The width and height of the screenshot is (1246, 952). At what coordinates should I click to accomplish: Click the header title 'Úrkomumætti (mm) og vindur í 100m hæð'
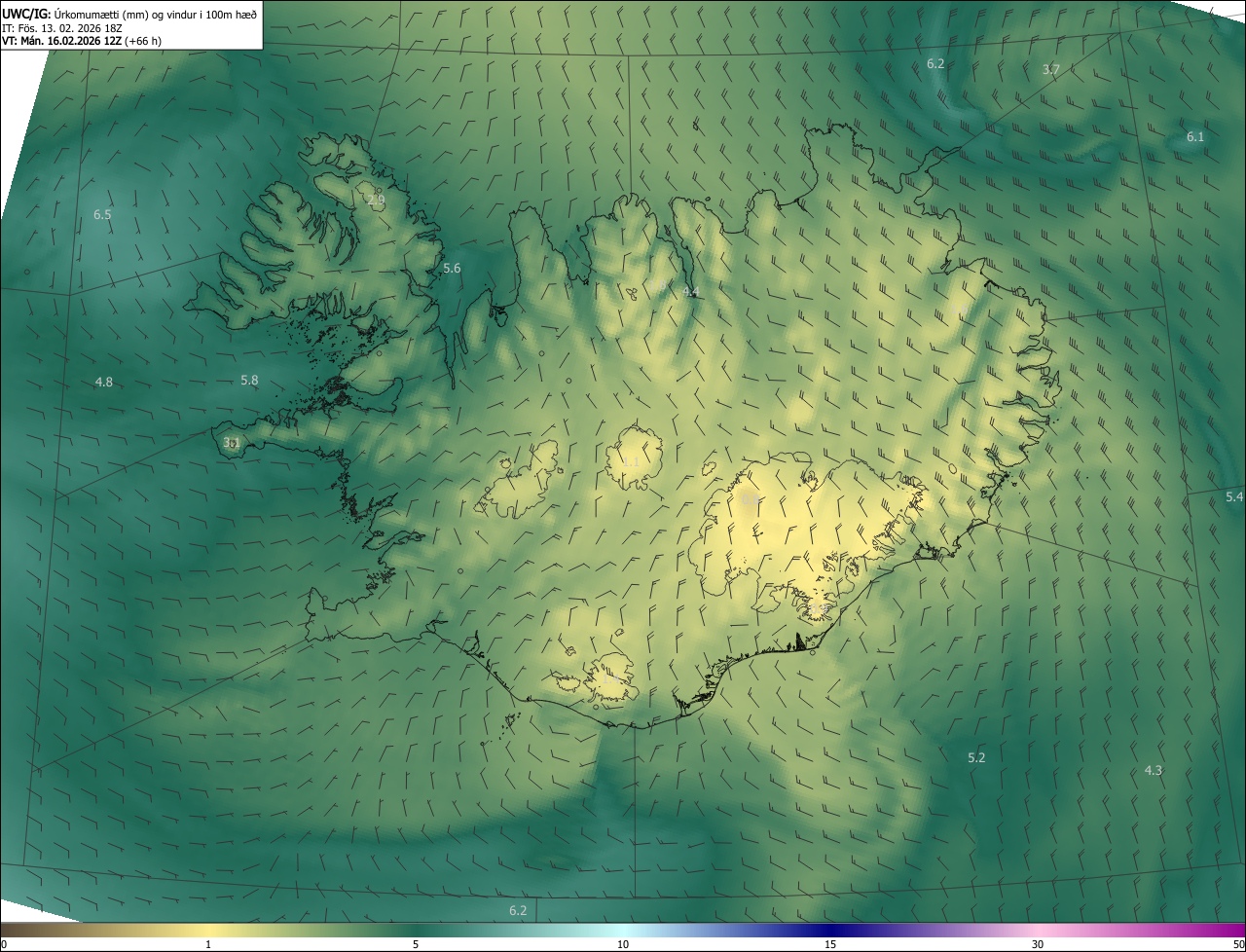pyautogui.click(x=155, y=14)
